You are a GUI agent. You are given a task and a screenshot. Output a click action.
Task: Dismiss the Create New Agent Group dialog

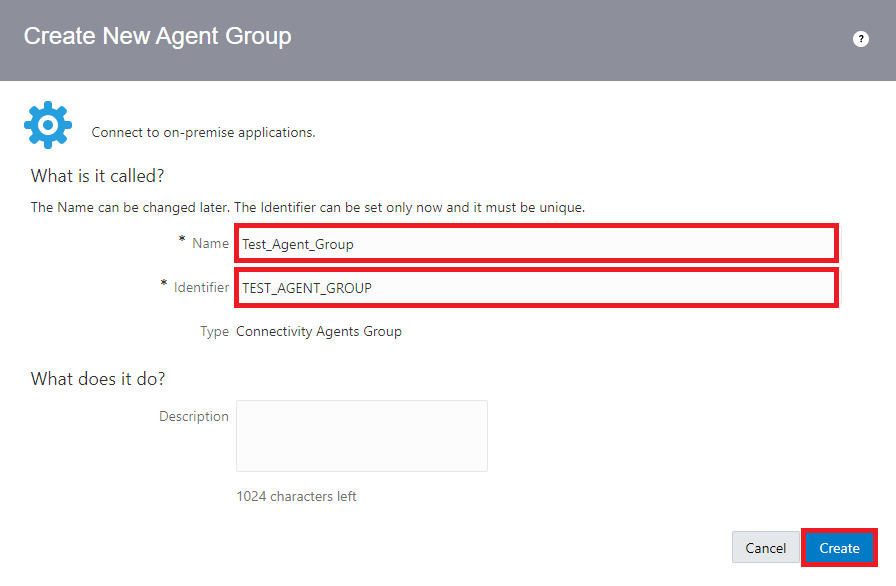[x=765, y=548]
